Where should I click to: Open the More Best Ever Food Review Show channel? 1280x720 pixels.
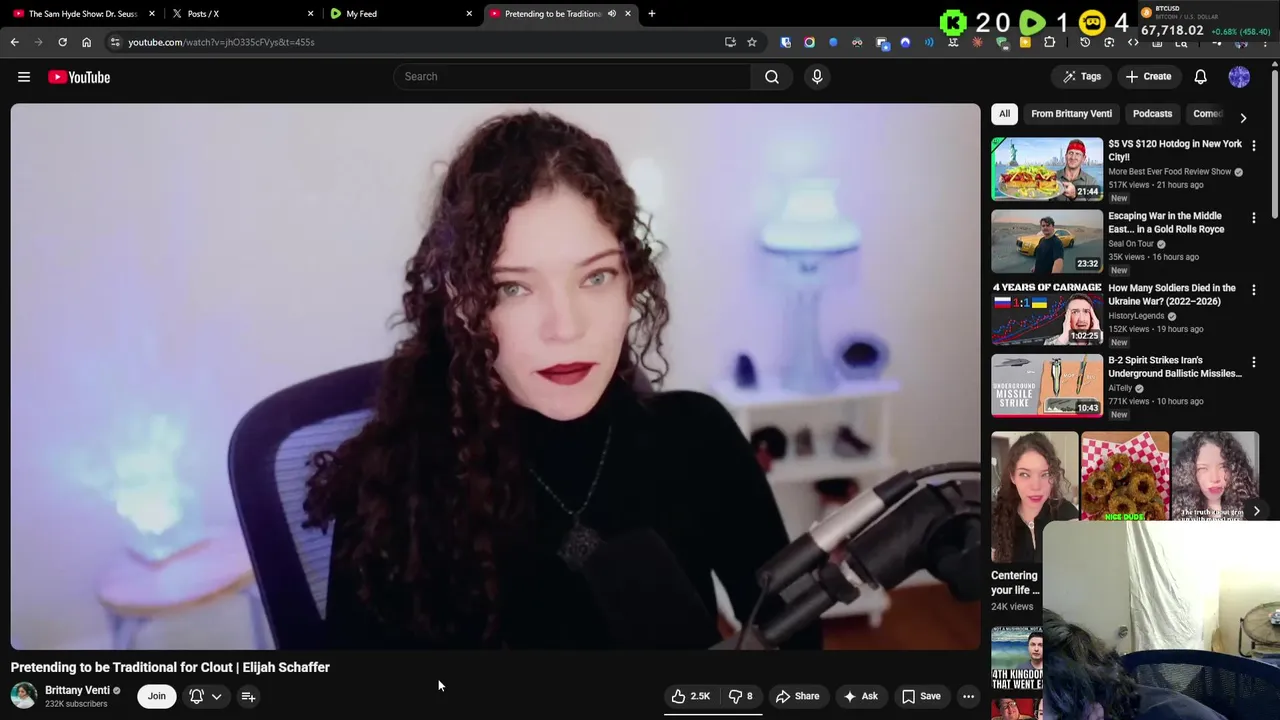click(1169, 172)
